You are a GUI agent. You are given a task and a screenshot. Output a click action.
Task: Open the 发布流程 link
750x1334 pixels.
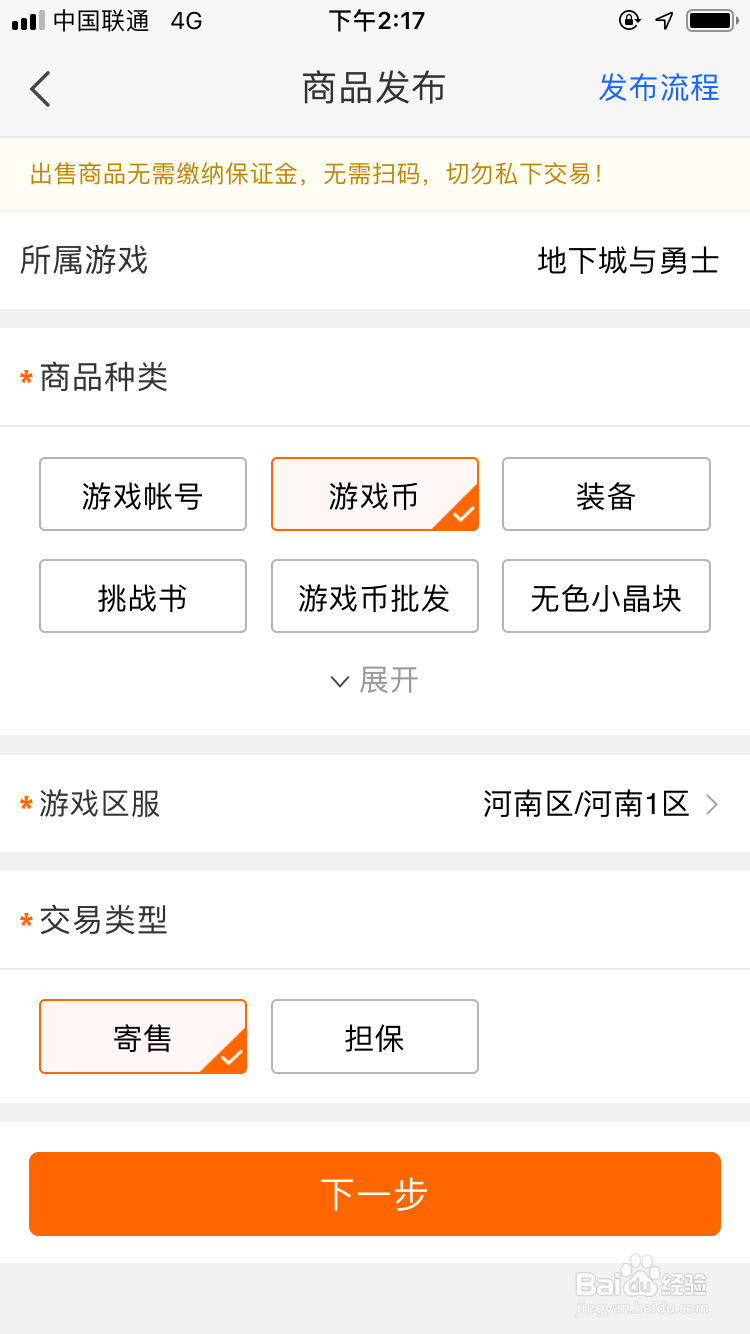(x=658, y=88)
